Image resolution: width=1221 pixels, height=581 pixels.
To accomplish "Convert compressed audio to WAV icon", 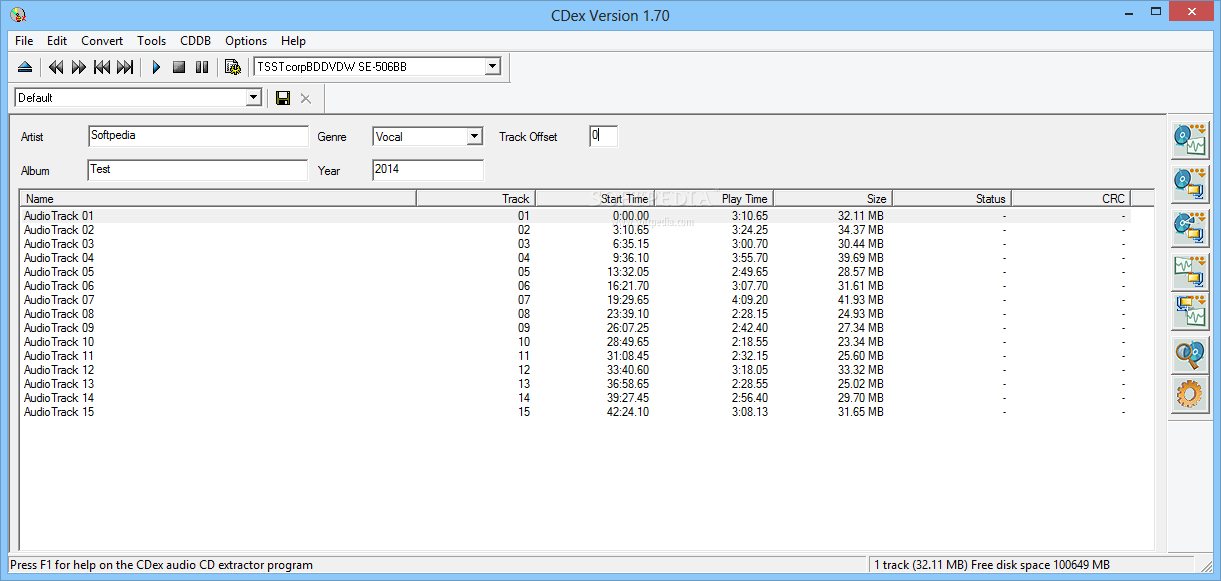I will coord(1190,312).
